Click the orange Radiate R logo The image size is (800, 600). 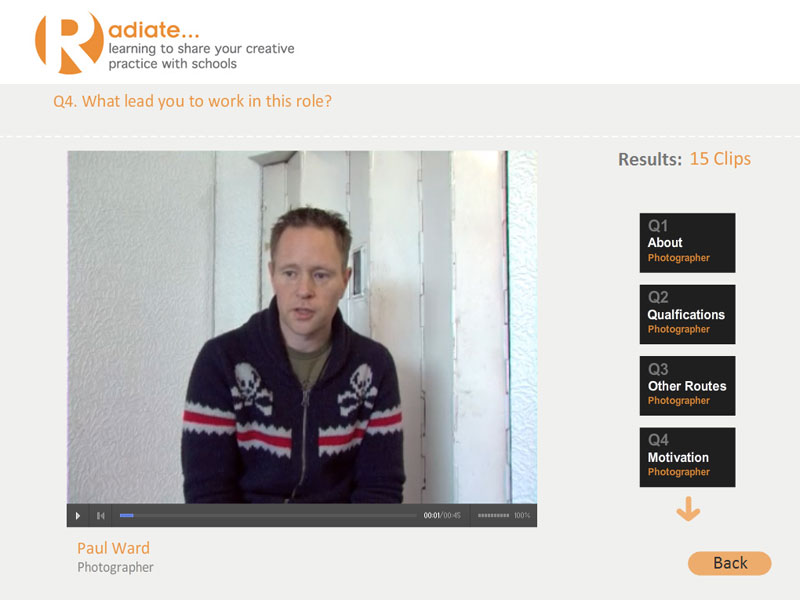69,43
